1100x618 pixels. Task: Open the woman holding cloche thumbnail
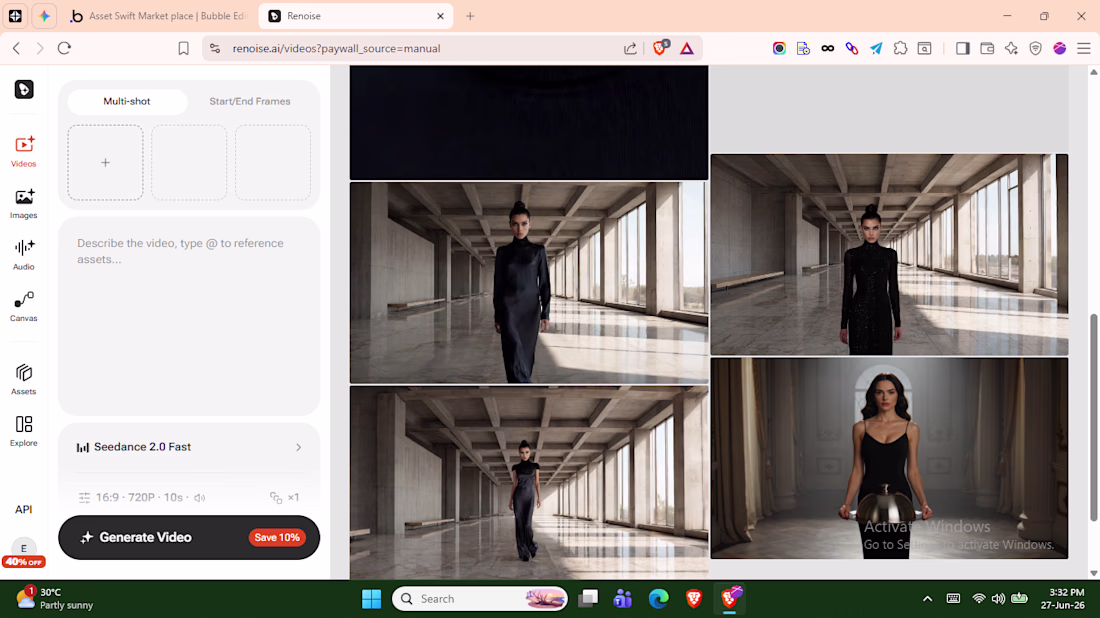[x=890, y=458]
